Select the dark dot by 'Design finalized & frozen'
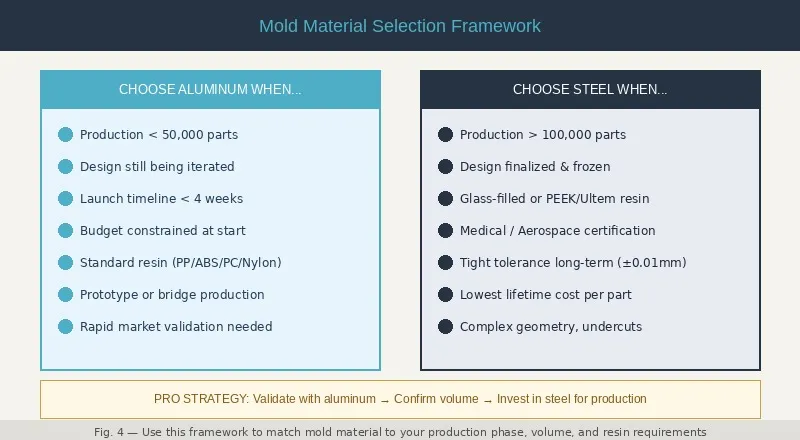Image resolution: width=800 pixels, height=440 pixels. pyautogui.click(x=445, y=166)
